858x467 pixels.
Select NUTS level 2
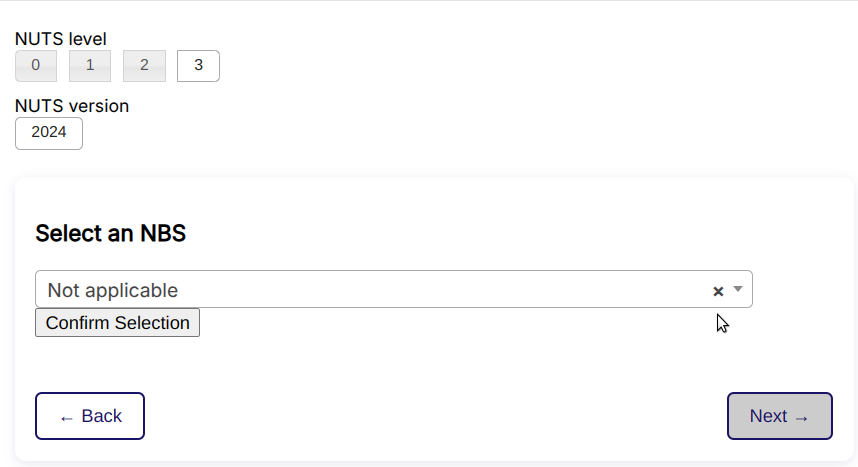144,66
